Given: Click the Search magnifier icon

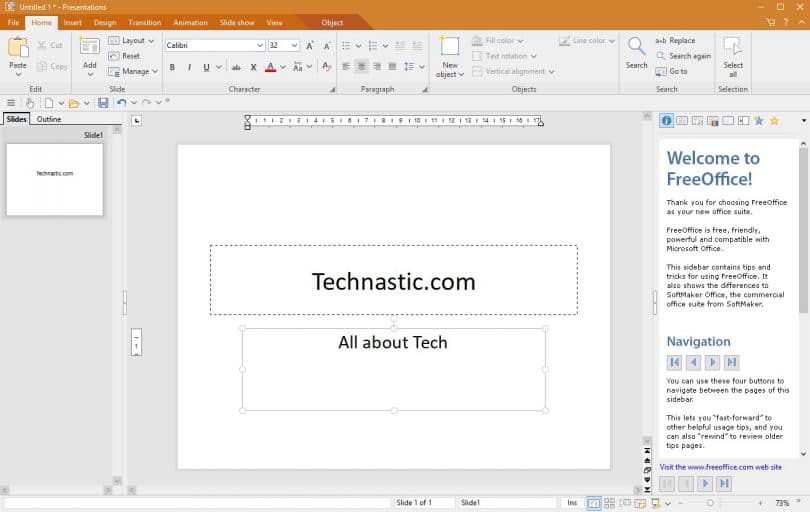Looking at the screenshot, I should (x=636, y=47).
